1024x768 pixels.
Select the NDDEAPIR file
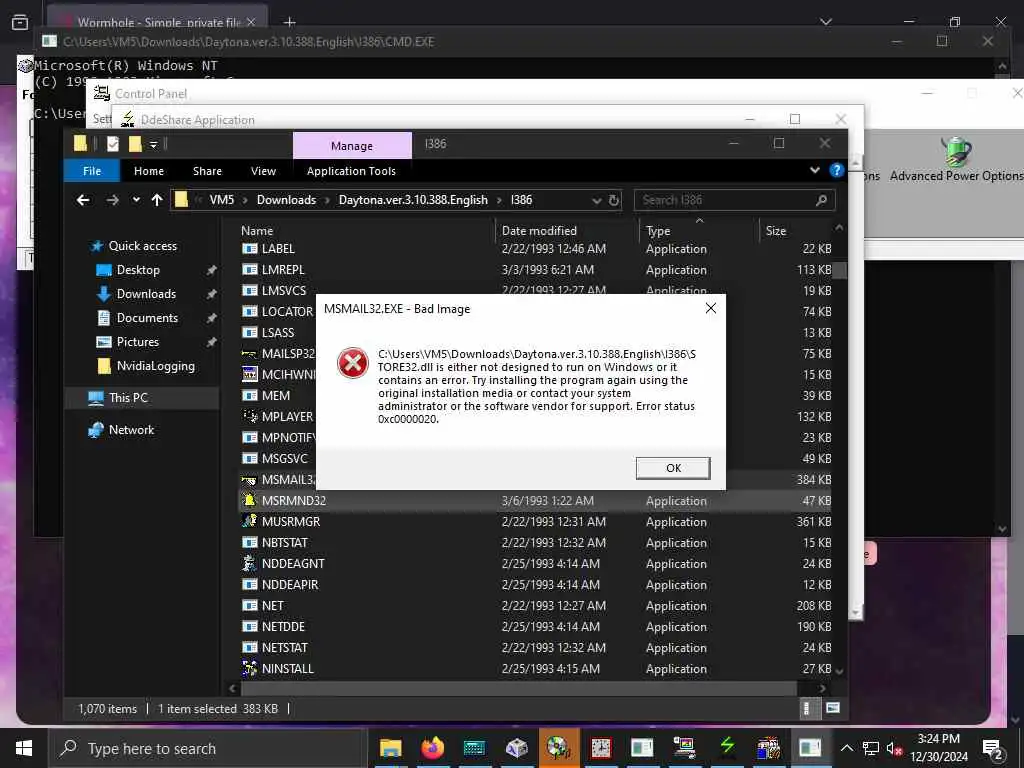[x=289, y=584]
